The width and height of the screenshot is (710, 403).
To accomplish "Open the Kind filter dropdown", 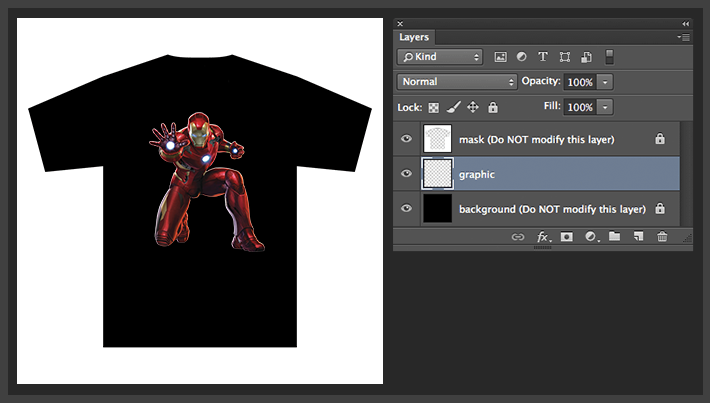I will click(440, 57).
